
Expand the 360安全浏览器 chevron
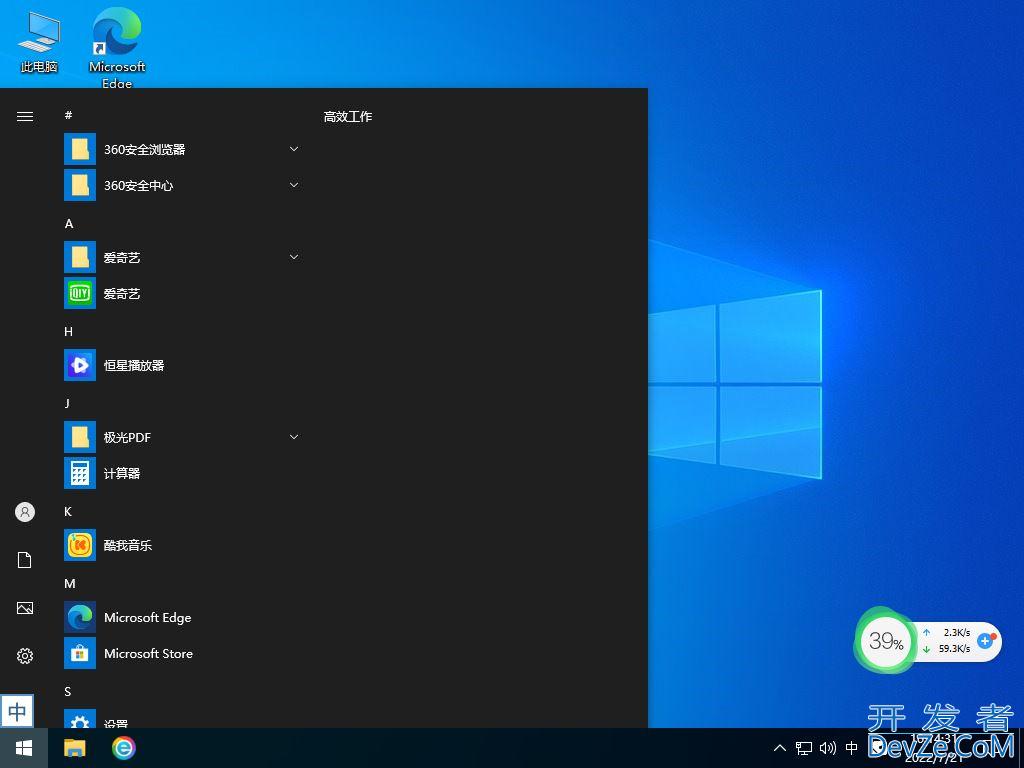coord(294,149)
